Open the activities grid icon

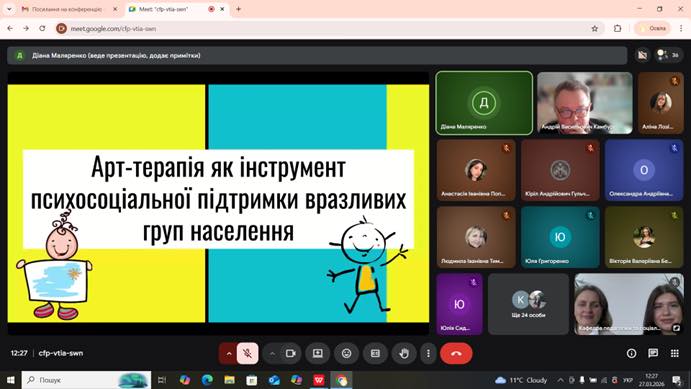point(675,353)
